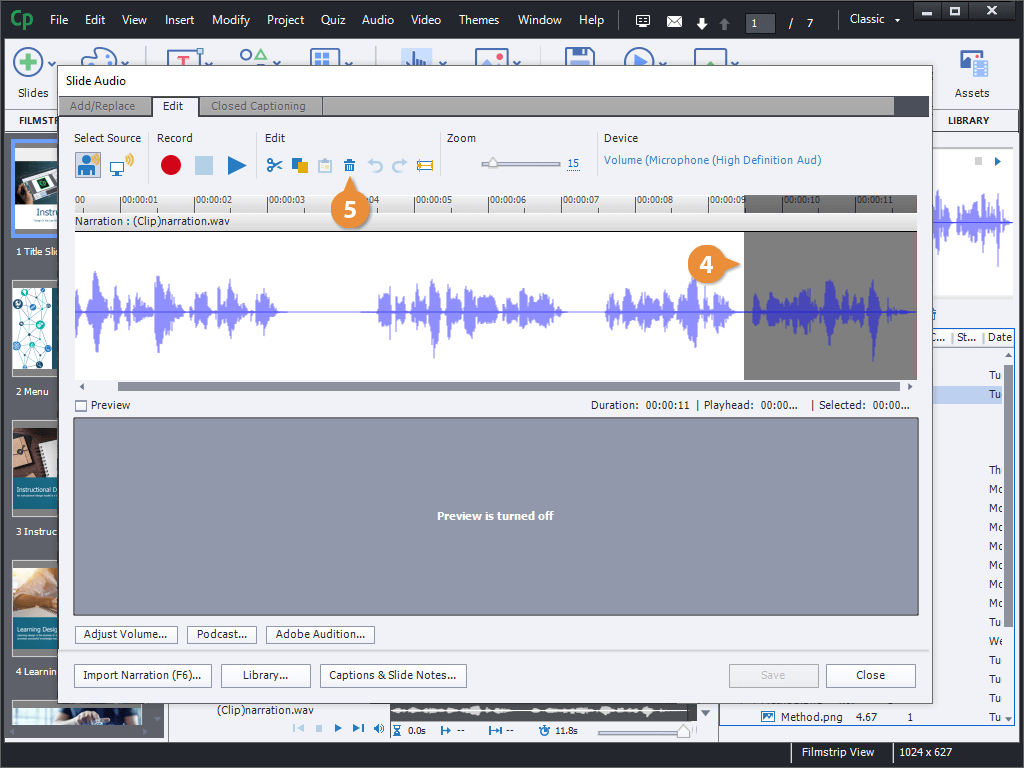The height and width of the screenshot is (768, 1024).
Task: Open the Classic workspace dropdown
Action: coord(874,20)
